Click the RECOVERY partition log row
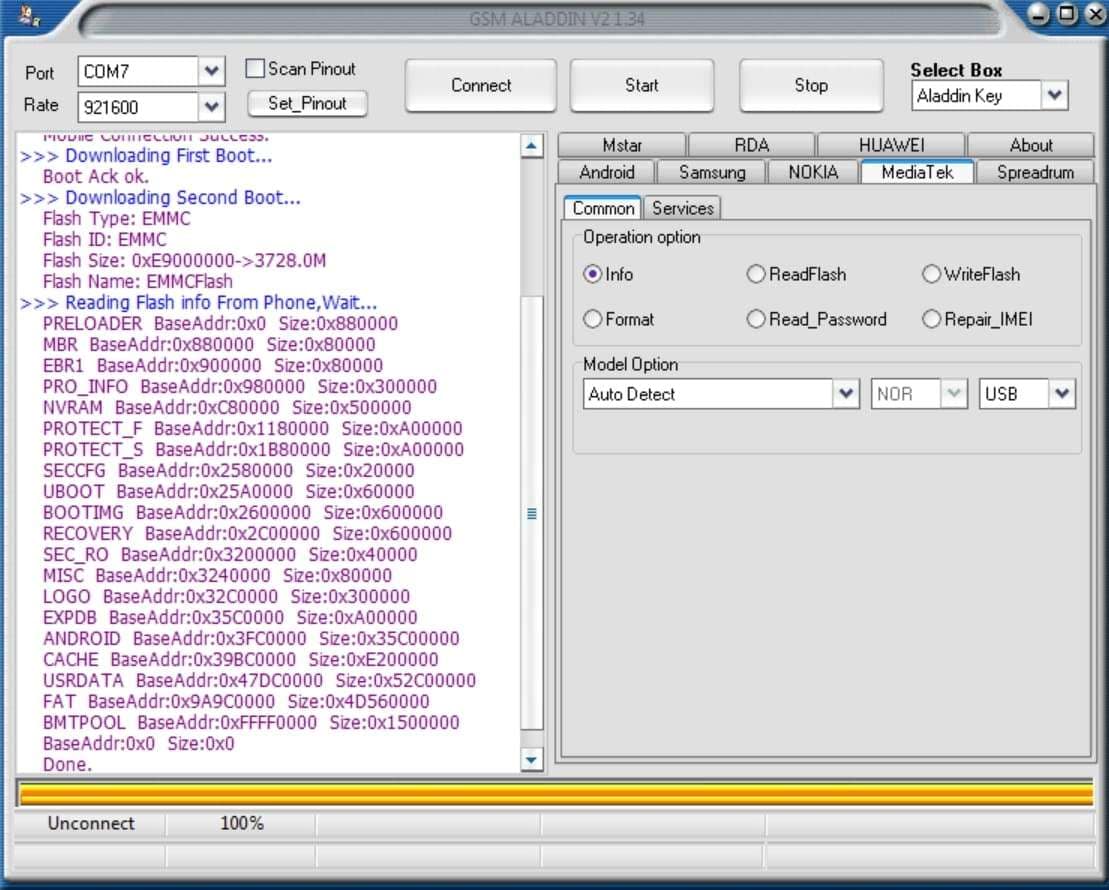Screen dimensions: 1109x890 pyautogui.click(x=247, y=533)
